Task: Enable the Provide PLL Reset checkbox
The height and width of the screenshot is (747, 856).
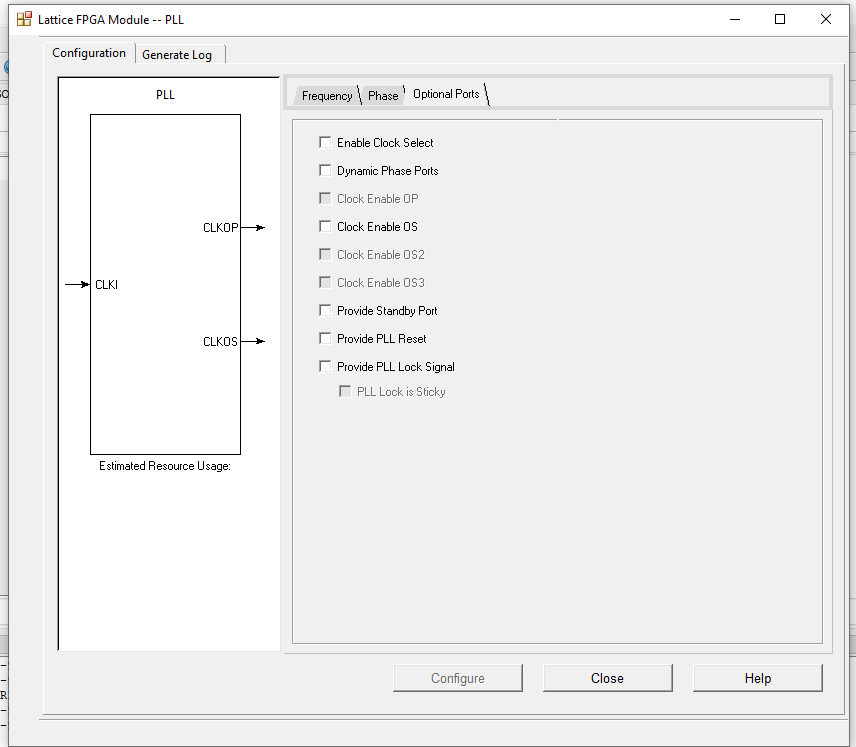Action: 325,338
